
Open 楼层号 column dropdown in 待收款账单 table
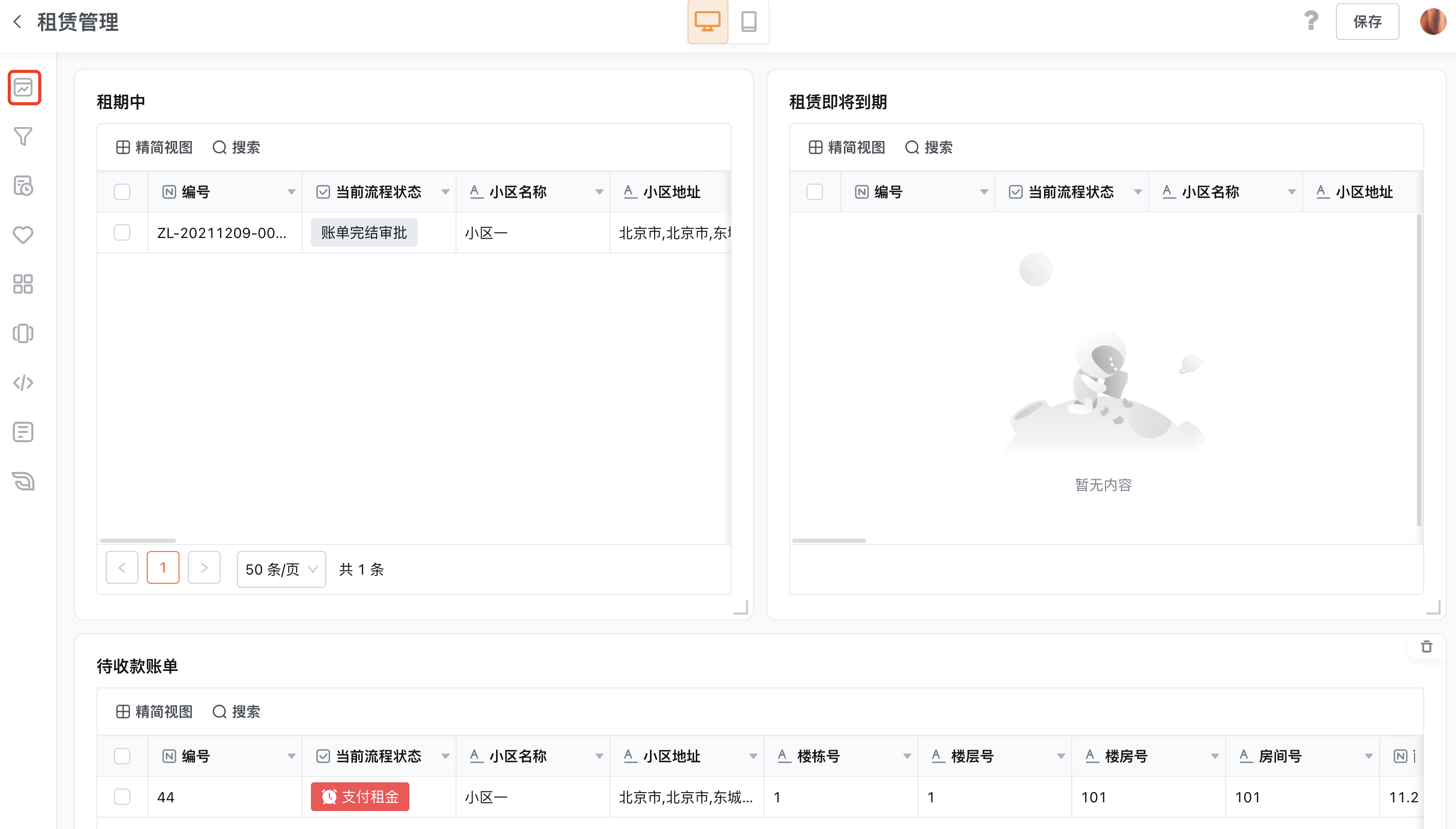(x=1060, y=756)
